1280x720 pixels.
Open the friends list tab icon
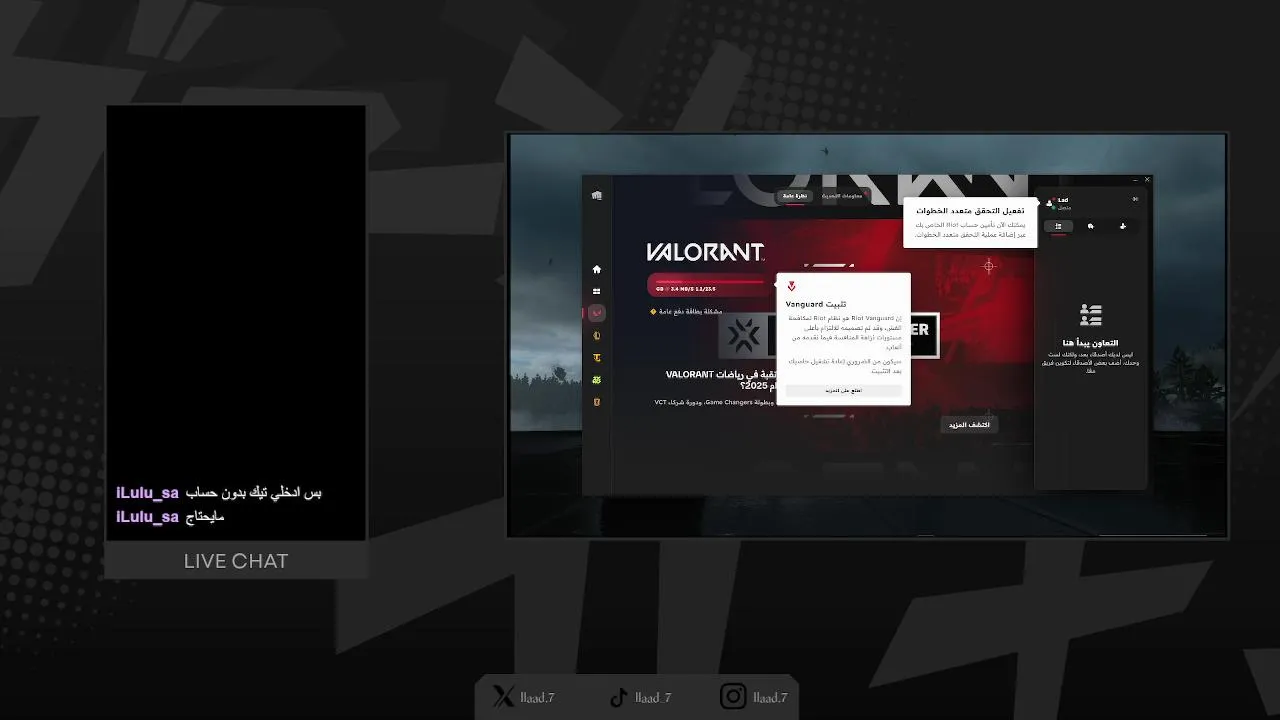click(1058, 226)
